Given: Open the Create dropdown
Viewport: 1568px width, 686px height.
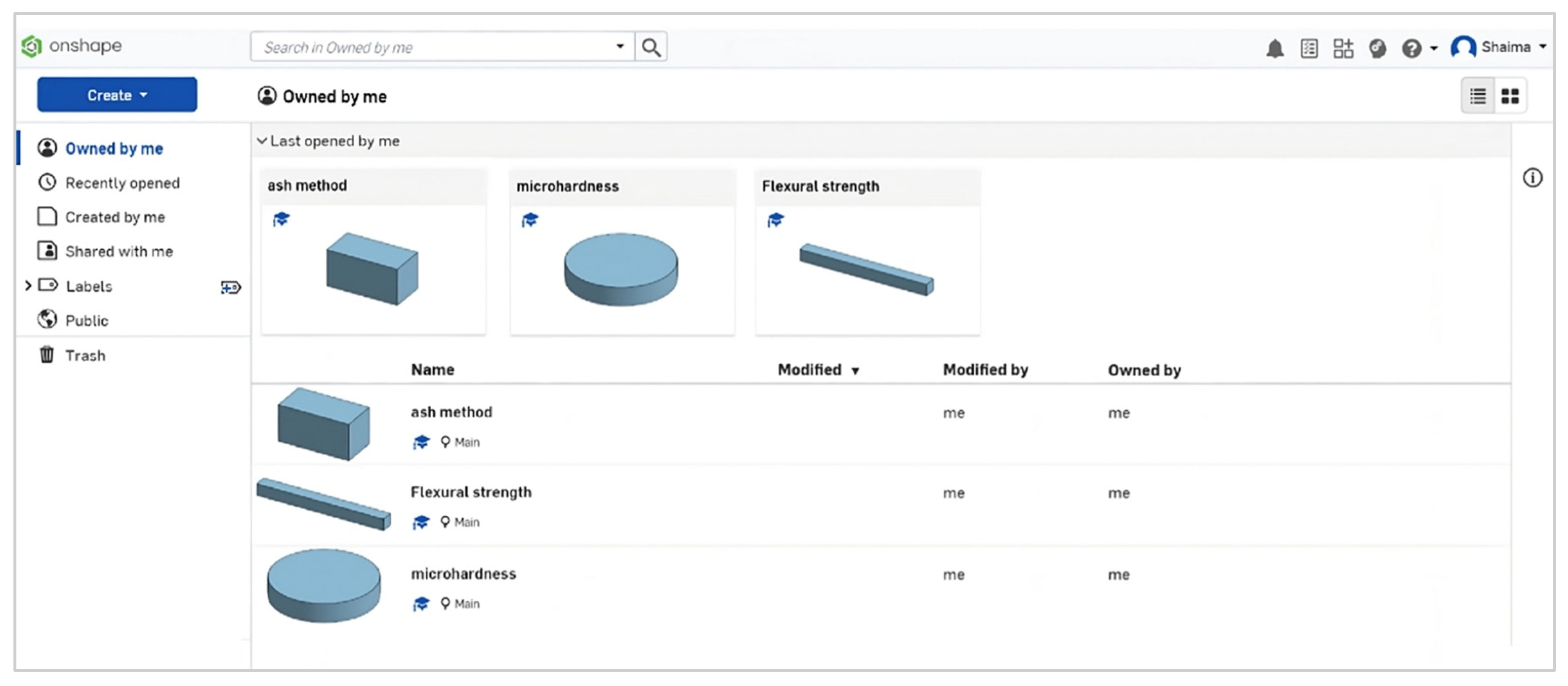Looking at the screenshot, I should click(x=117, y=95).
